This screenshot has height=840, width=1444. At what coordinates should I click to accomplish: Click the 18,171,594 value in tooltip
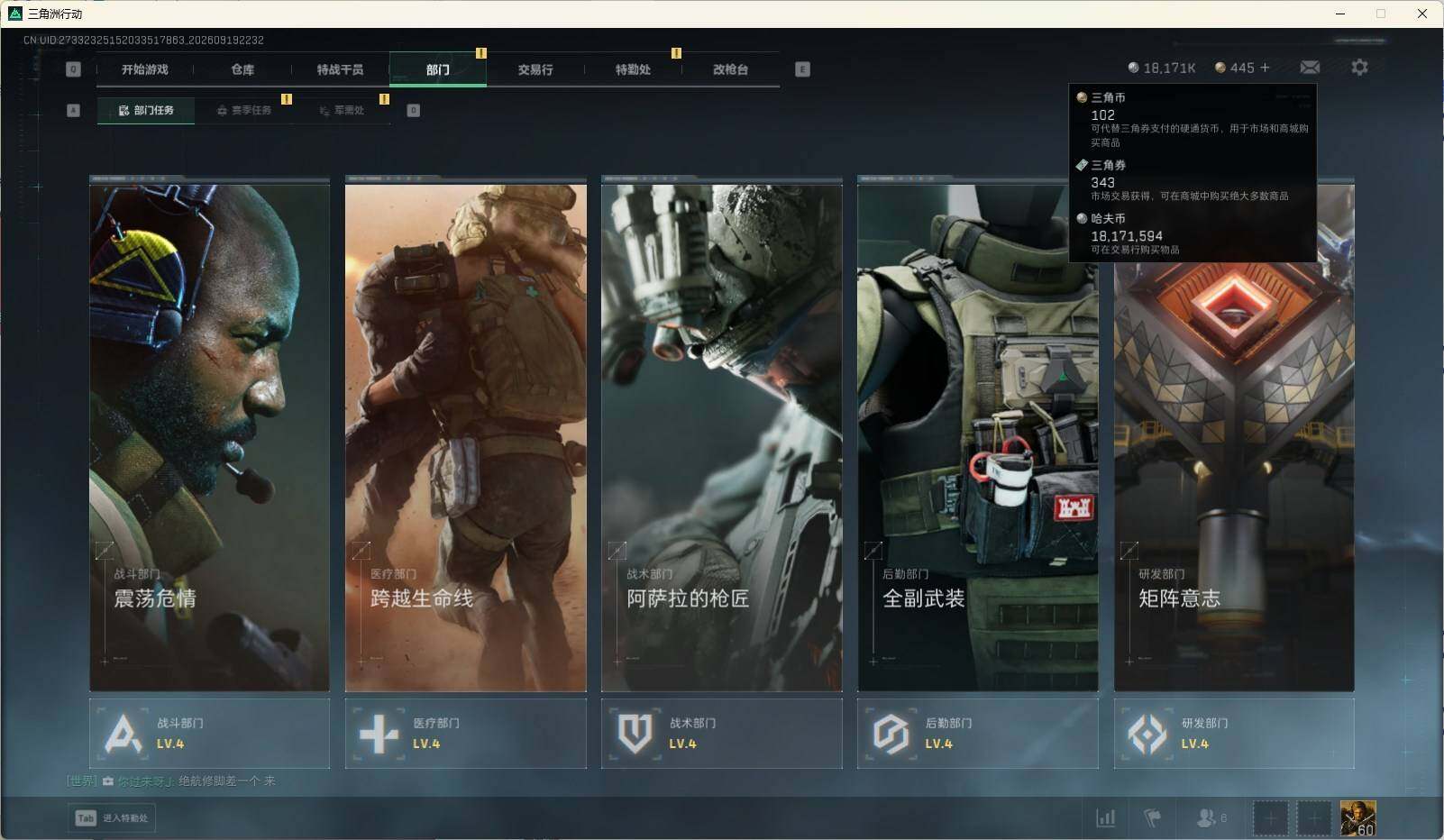coord(1127,236)
